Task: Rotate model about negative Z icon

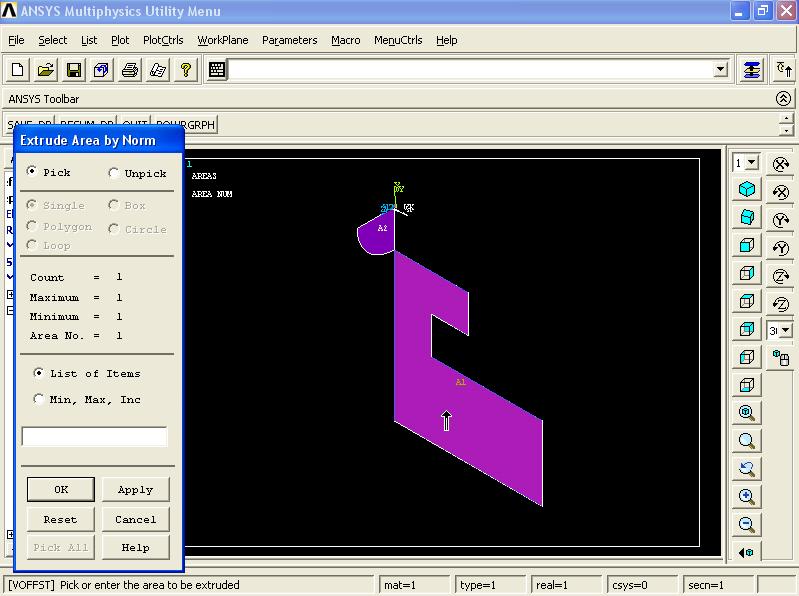Action: (781, 304)
